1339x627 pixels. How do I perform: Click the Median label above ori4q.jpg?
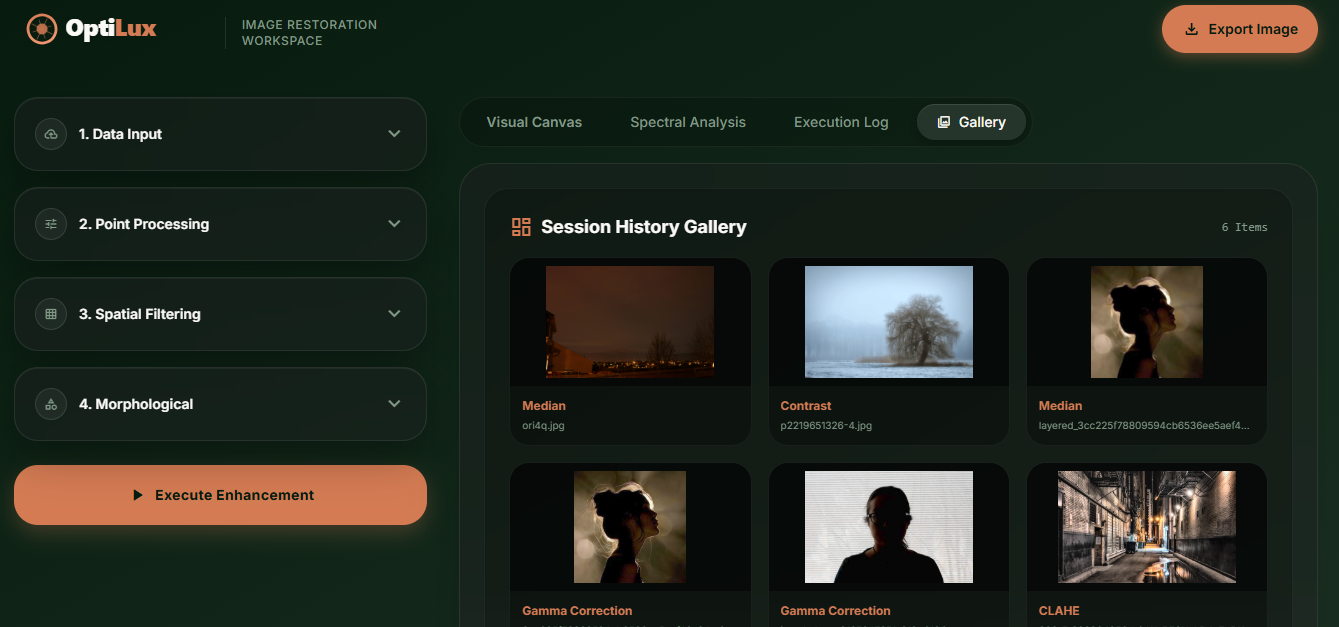544,406
